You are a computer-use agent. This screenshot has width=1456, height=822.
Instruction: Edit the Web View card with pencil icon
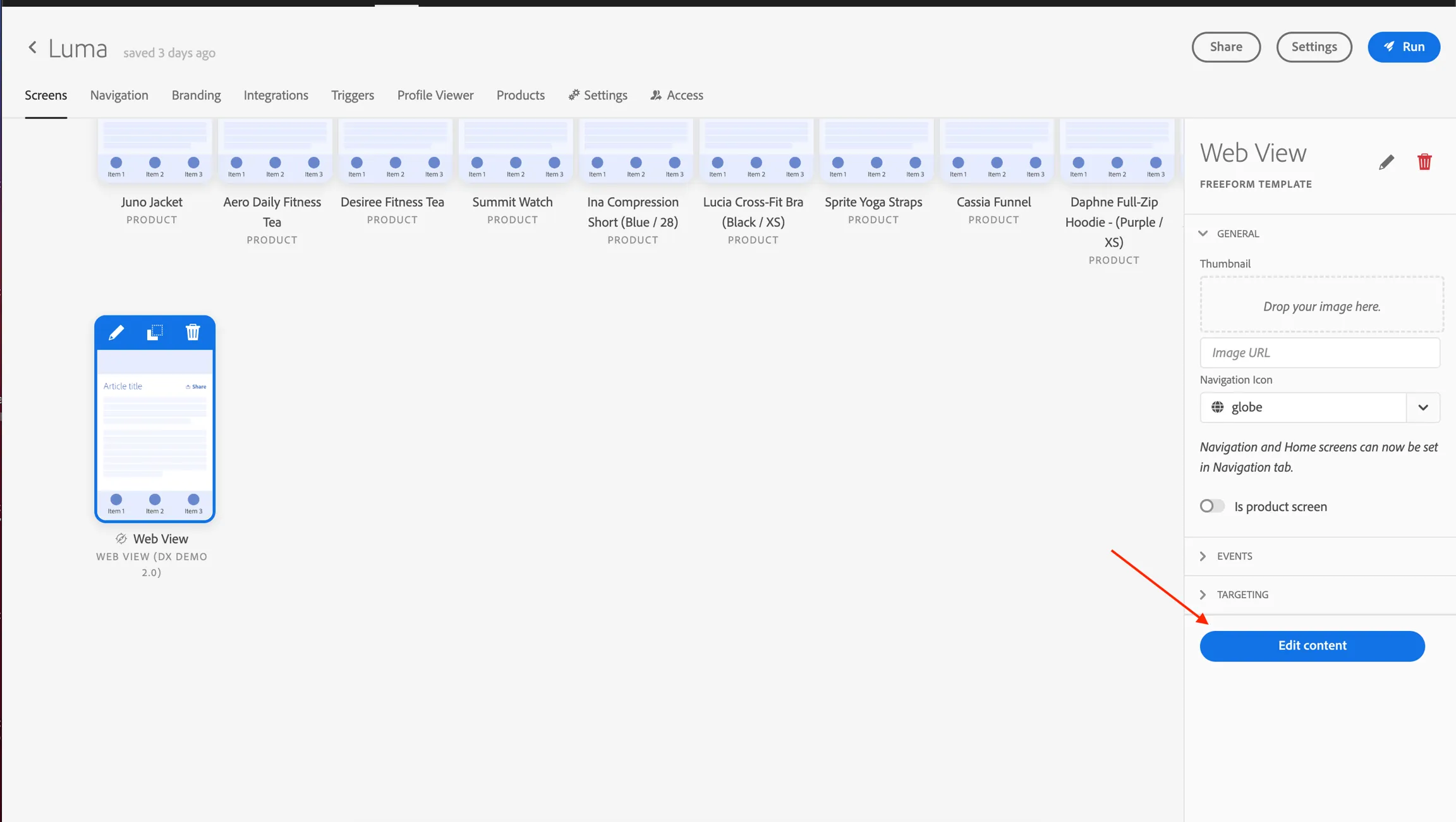tap(116, 333)
